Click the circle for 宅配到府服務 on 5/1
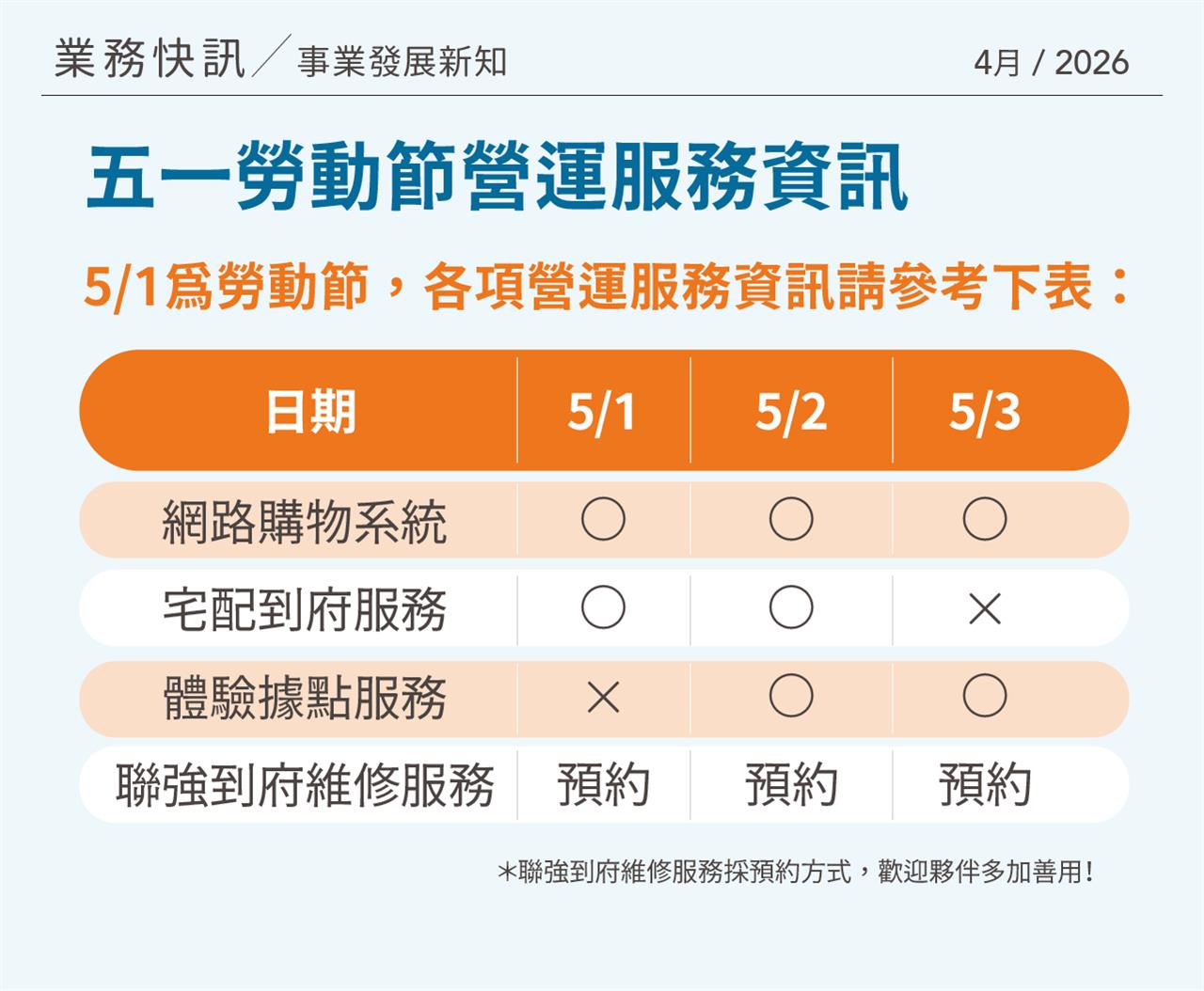1204x991 pixels. [603, 607]
